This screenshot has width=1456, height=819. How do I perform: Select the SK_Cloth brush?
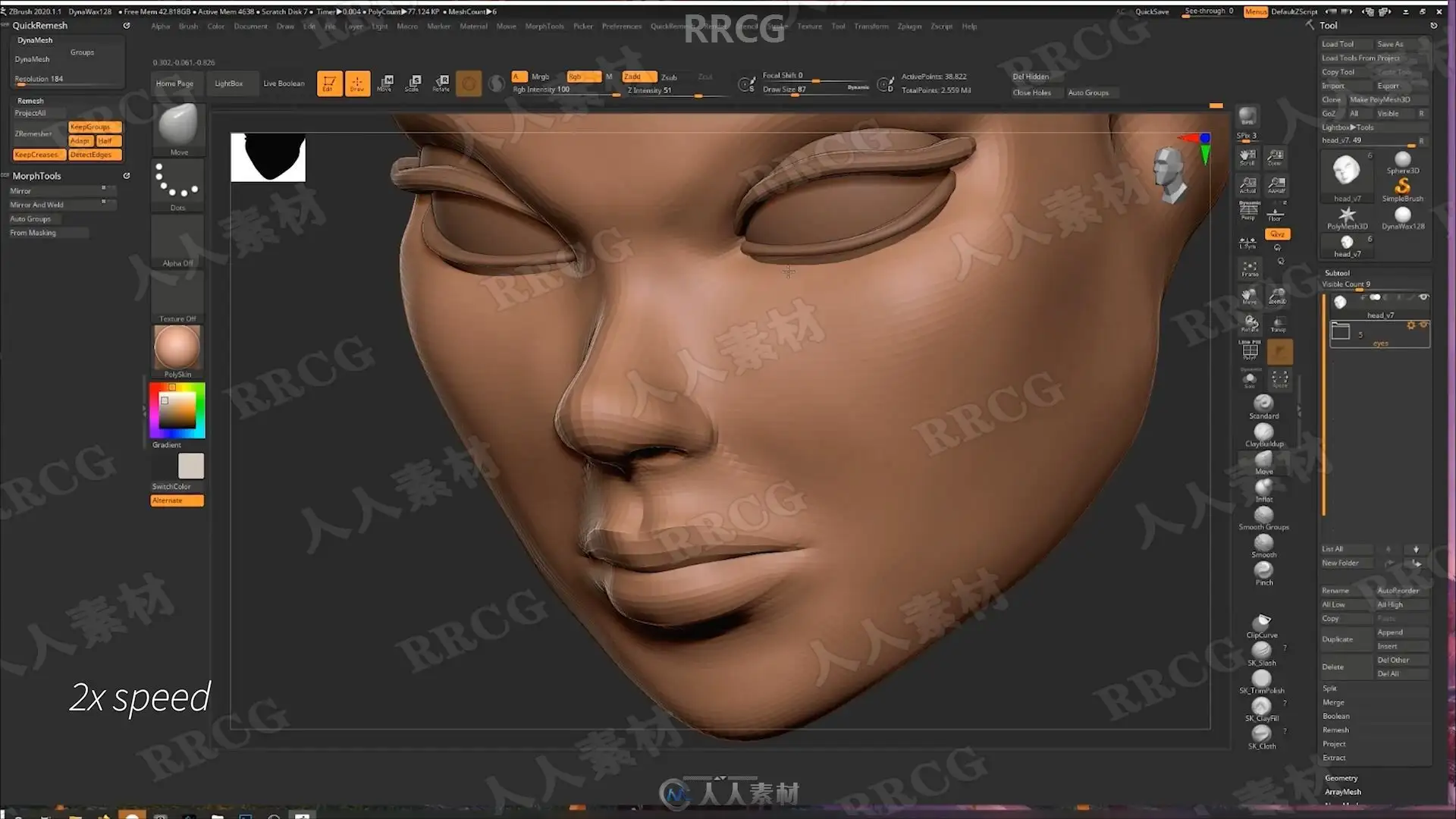pyautogui.click(x=1262, y=737)
